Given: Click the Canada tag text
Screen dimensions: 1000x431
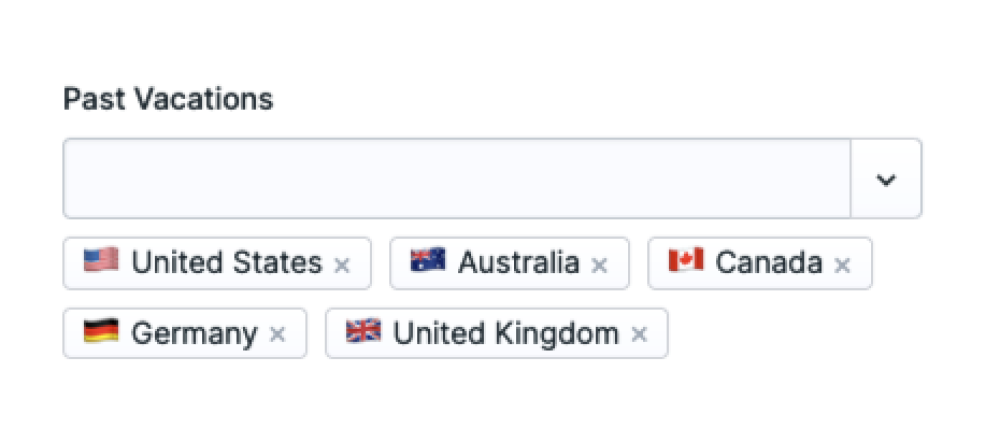Looking at the screenshot, I should (769, 263).
